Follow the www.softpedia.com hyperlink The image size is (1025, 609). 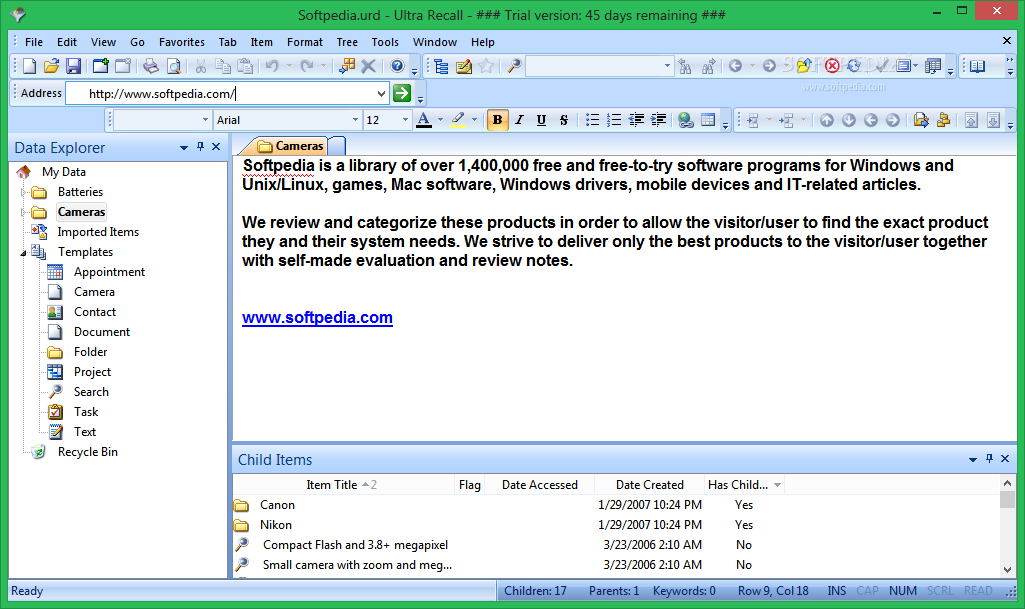[317, 318]
